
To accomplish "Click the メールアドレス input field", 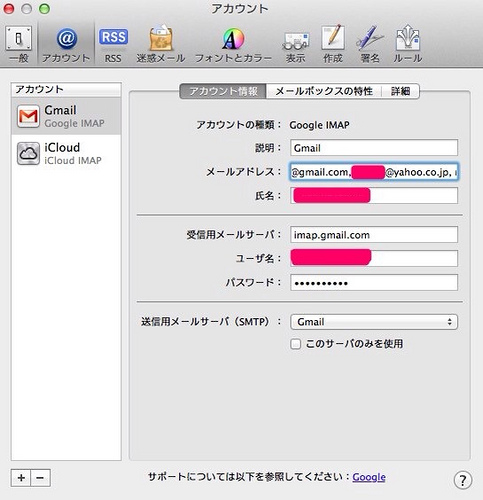I will click(x=374, y=172).
